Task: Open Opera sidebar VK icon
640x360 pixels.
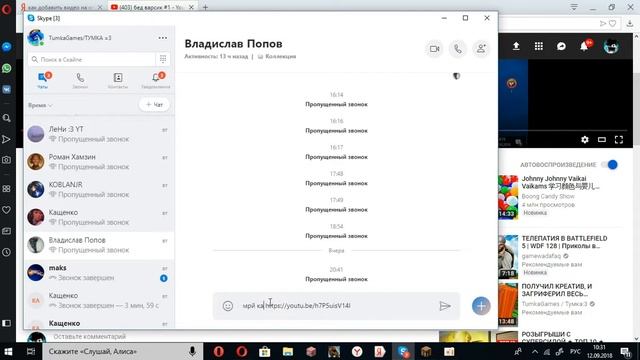Action: coord(7,89)
